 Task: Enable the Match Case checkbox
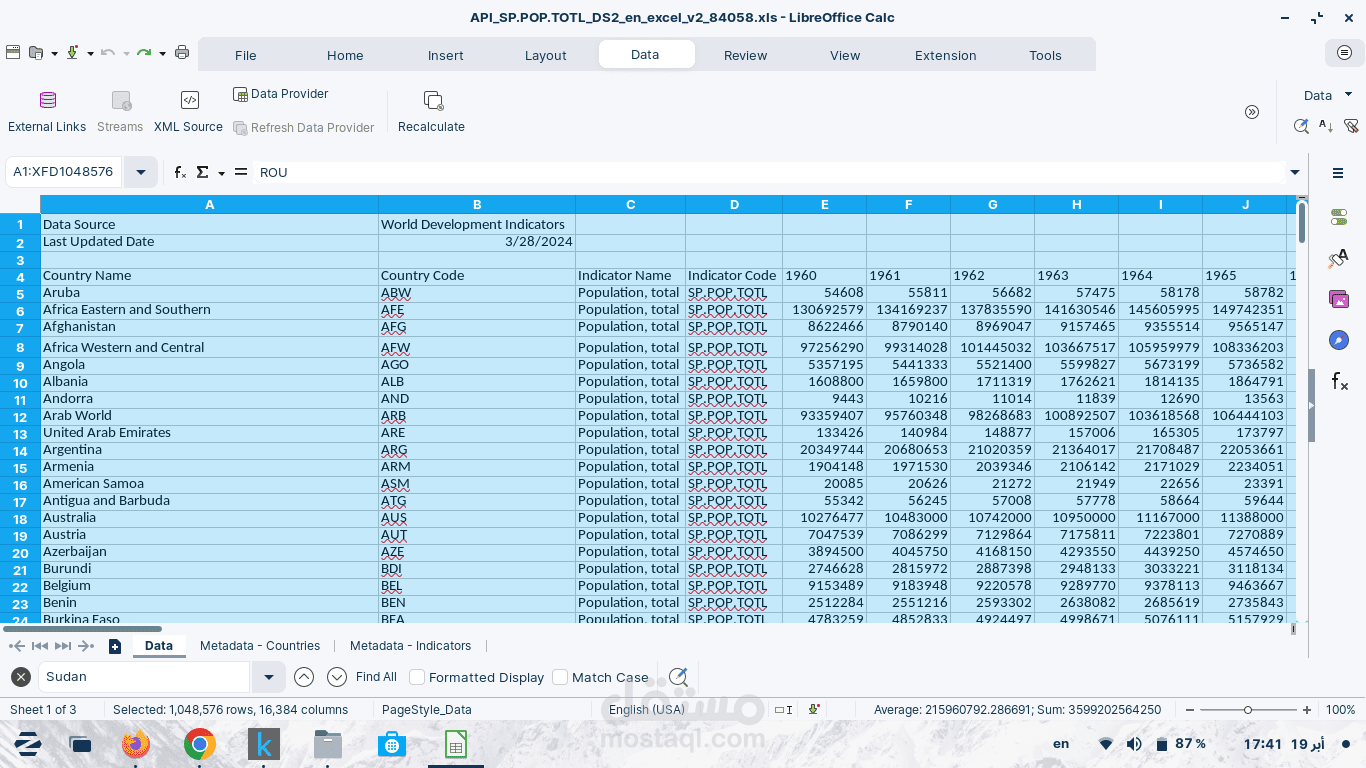[560, 677]
